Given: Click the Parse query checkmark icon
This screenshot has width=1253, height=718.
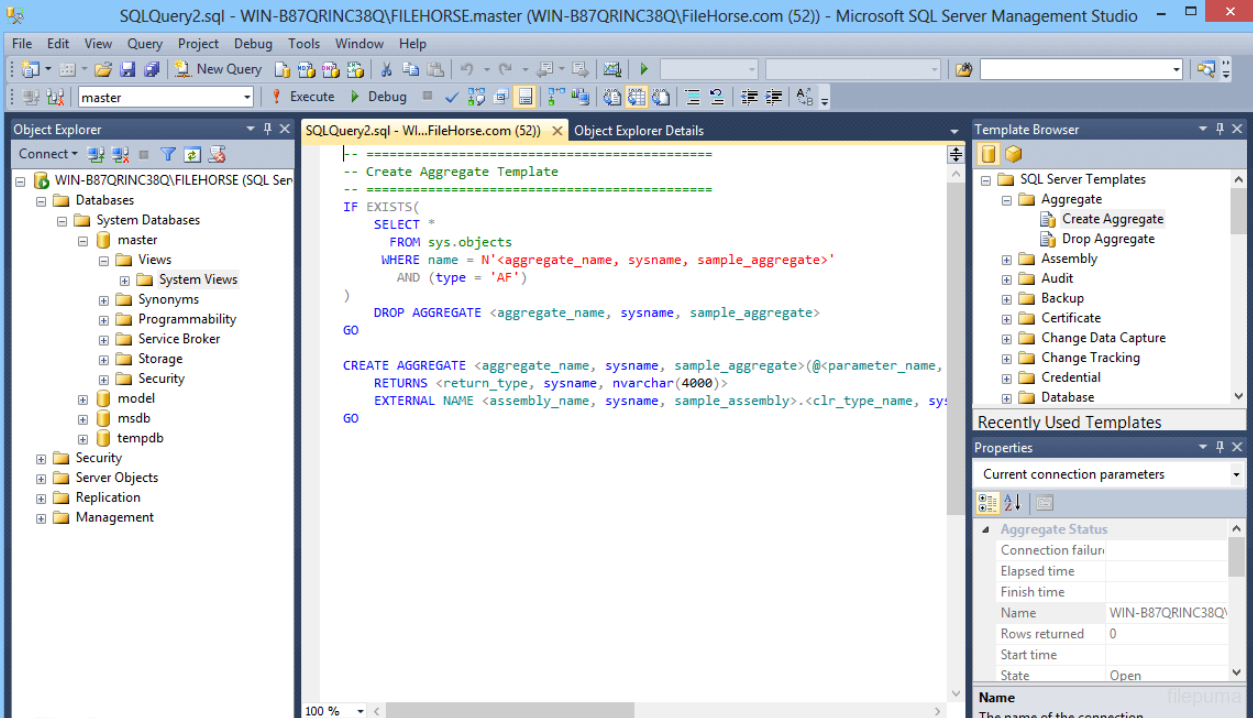Looking at the screenshot, I should (451, 97).
